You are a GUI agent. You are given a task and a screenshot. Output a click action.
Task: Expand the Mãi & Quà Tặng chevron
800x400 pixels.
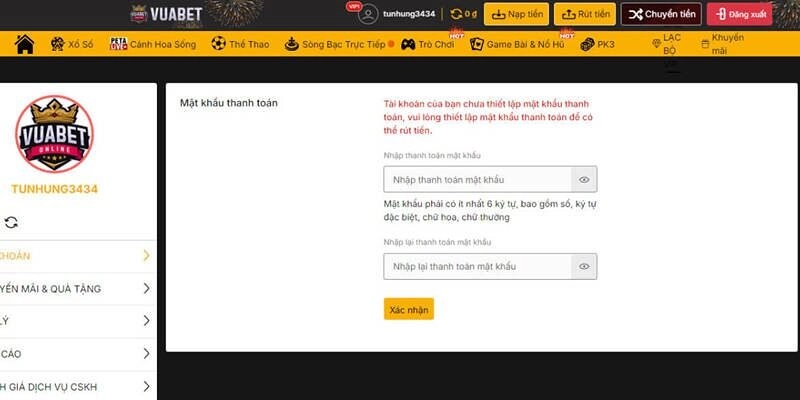(146, 289)
